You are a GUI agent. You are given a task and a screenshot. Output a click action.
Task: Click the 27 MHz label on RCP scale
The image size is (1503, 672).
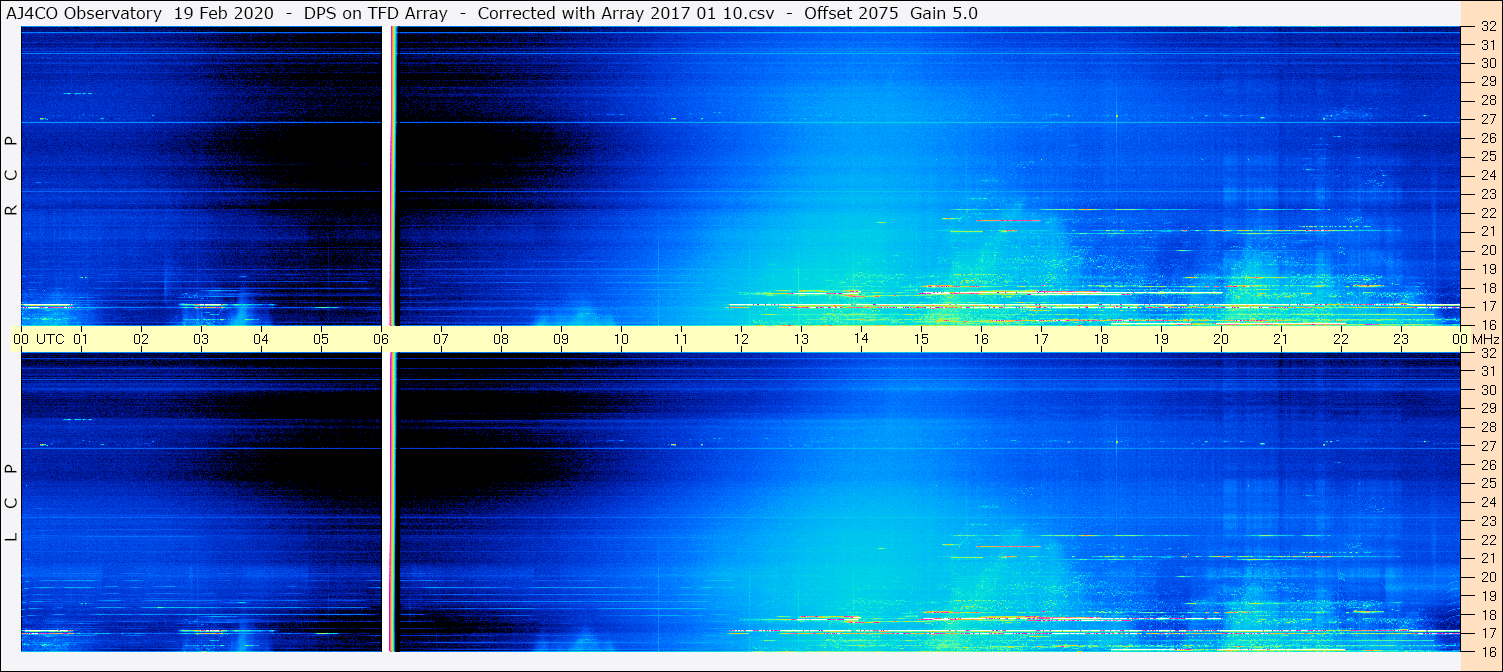click(x=1487, y=119)
